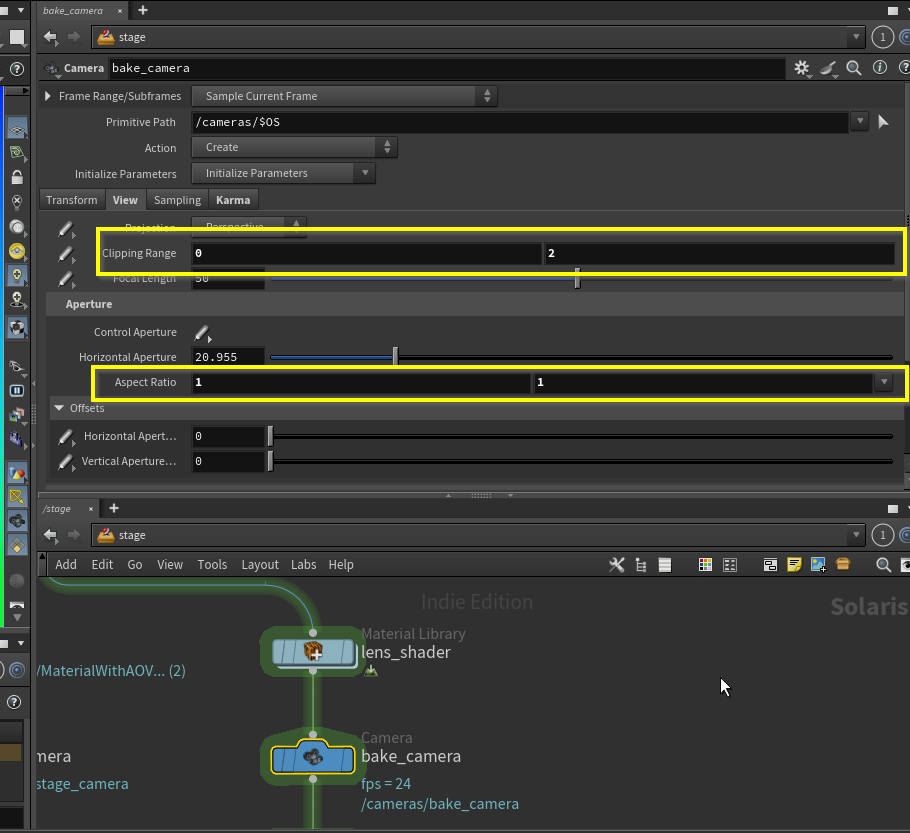Open the Tools menu in network editor
910x833 pixels.
(212, 565)
